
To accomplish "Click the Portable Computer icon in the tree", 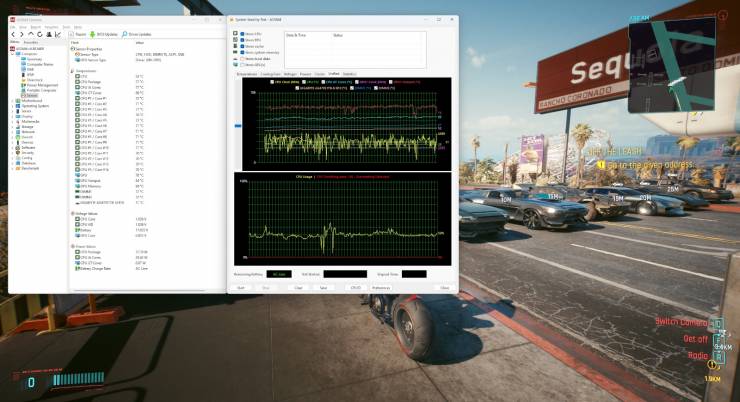I will tap(24, 90).
